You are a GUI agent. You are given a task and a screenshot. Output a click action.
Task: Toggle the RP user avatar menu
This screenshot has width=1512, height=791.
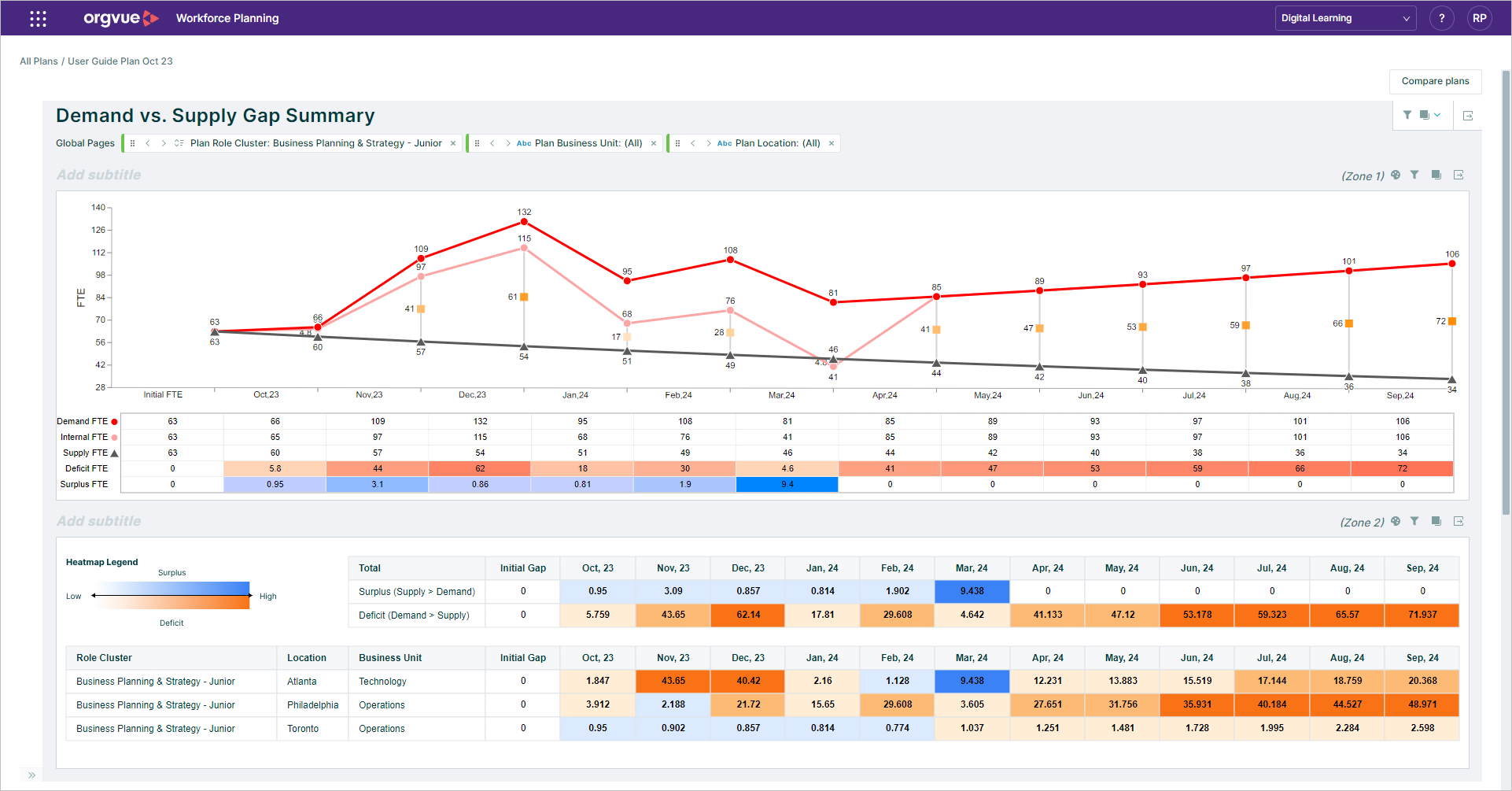1480,17
